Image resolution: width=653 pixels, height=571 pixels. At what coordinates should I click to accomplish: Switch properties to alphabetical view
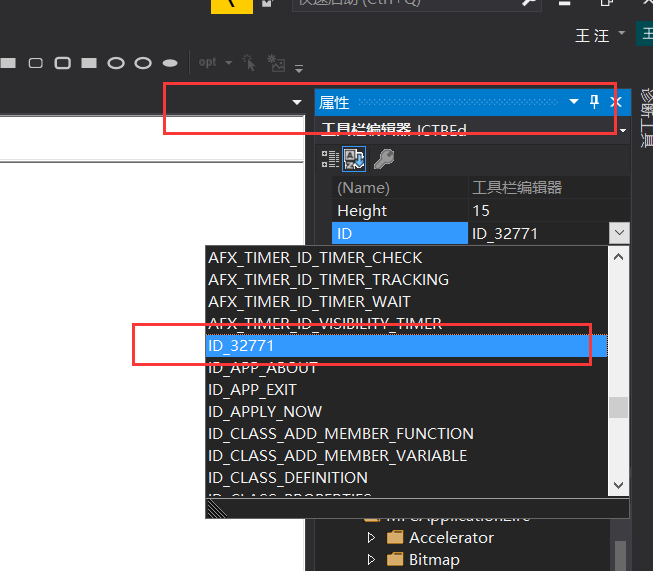(354, 159)
